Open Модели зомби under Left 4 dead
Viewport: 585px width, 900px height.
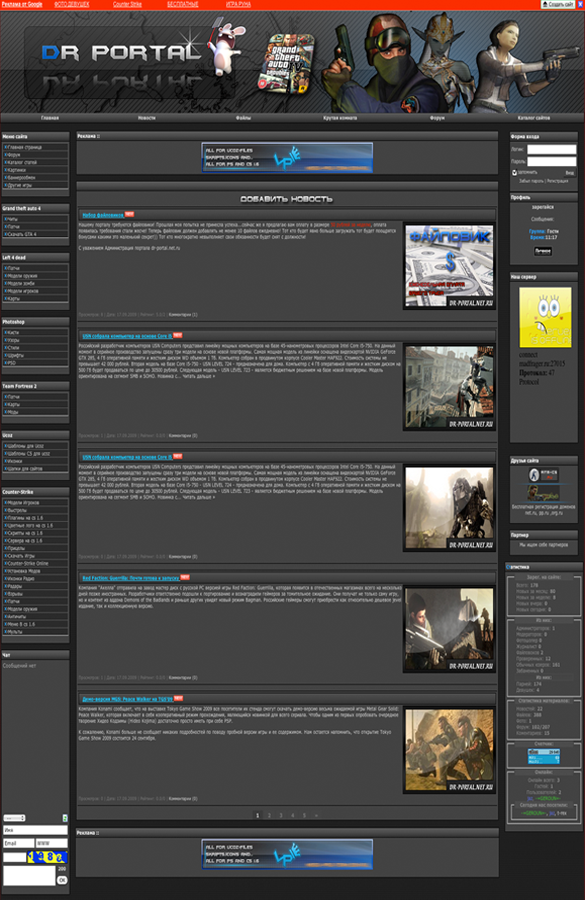36,284
